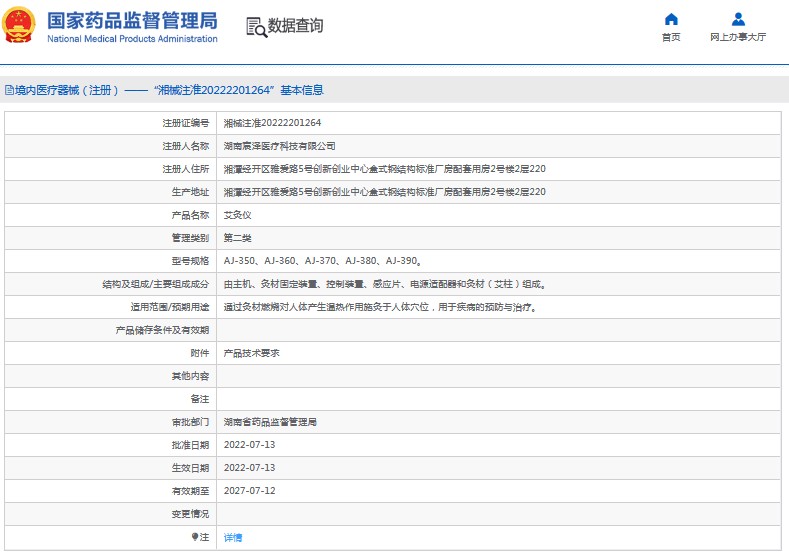Click the registrant address value in 注册人住所 row
The width and height of the screenshot is (789, 559).
point(384,169)
